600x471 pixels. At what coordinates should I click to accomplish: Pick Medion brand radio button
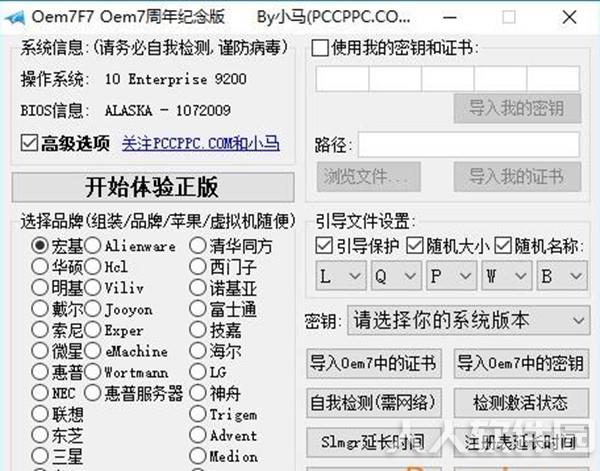point(198,456)
